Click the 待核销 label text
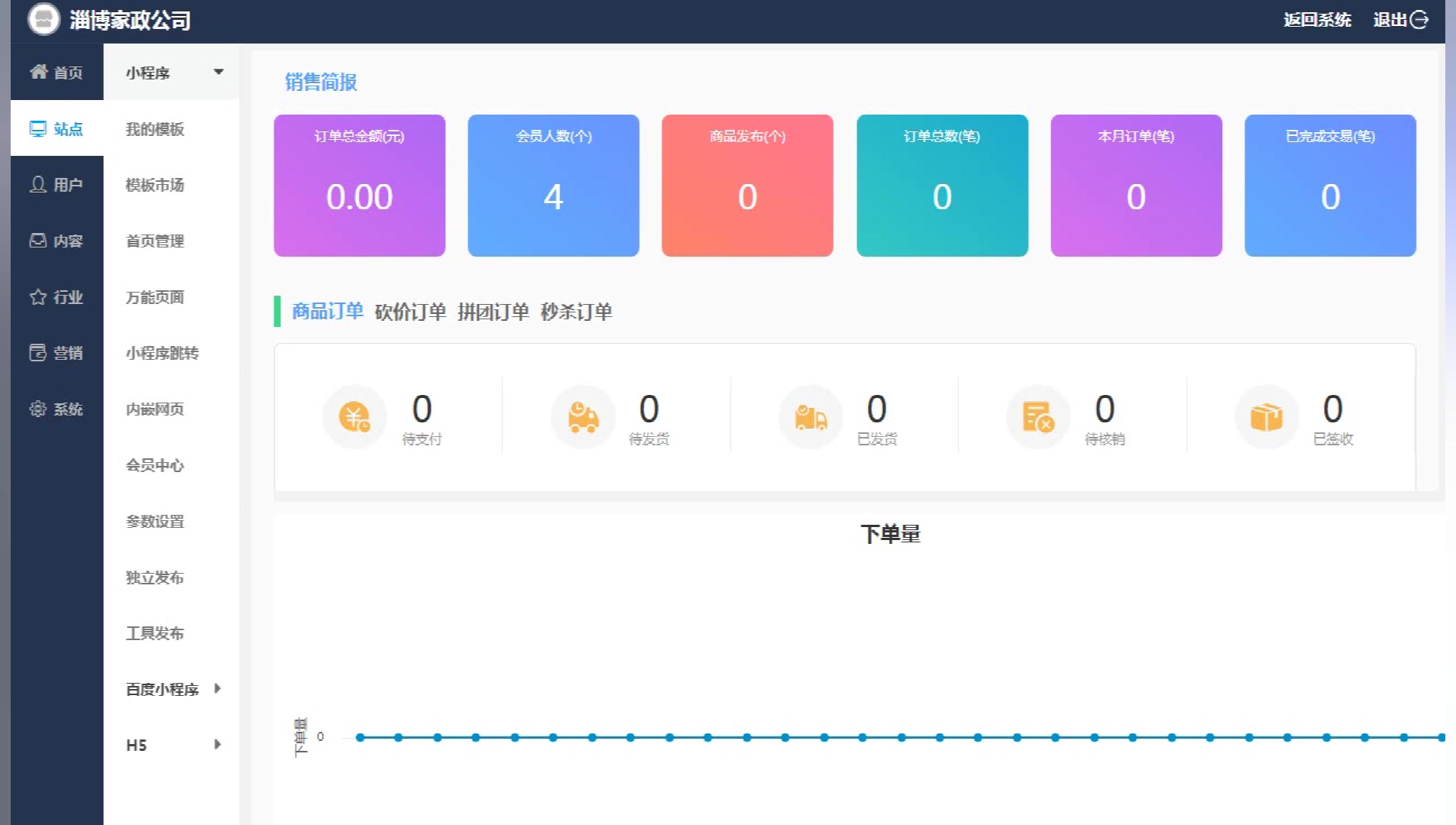The width and height of the screenshot is (1456, 825). pos(1105,438)
